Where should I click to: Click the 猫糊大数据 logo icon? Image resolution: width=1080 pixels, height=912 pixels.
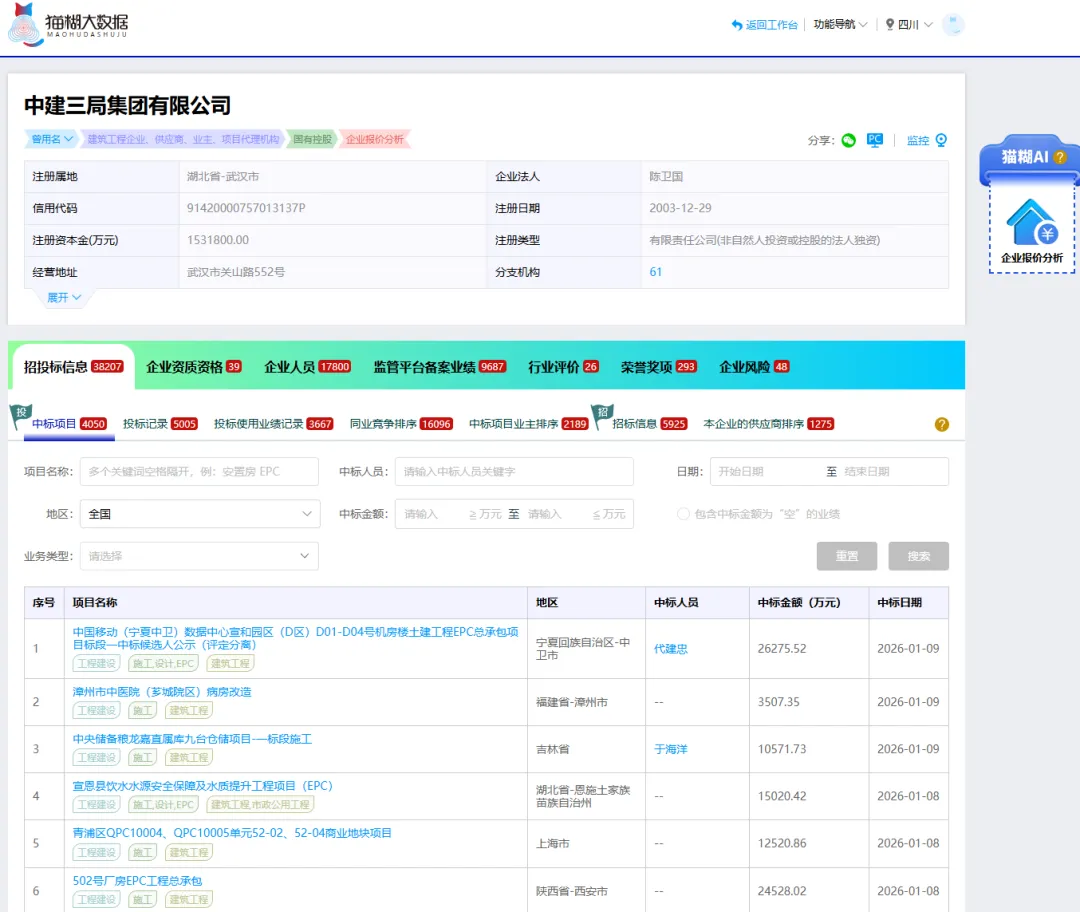[x=24, y=25]
